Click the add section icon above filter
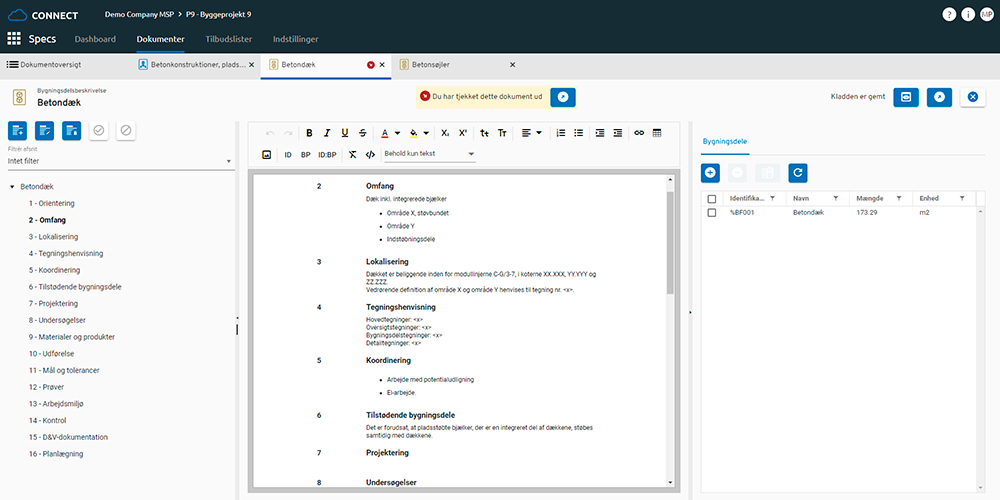 (x=19, y=131)
